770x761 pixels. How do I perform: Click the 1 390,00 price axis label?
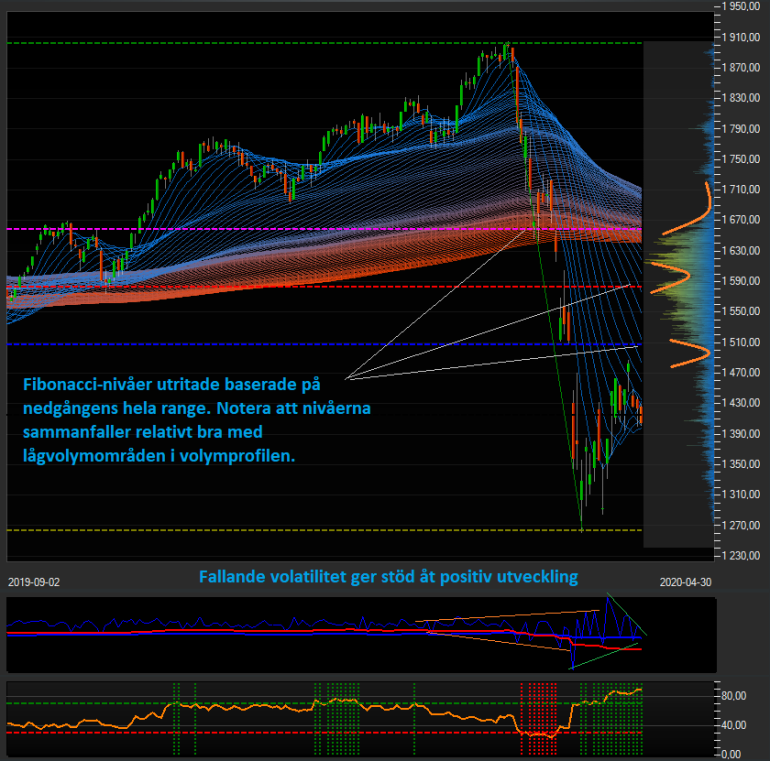click(x=741, y=434)
